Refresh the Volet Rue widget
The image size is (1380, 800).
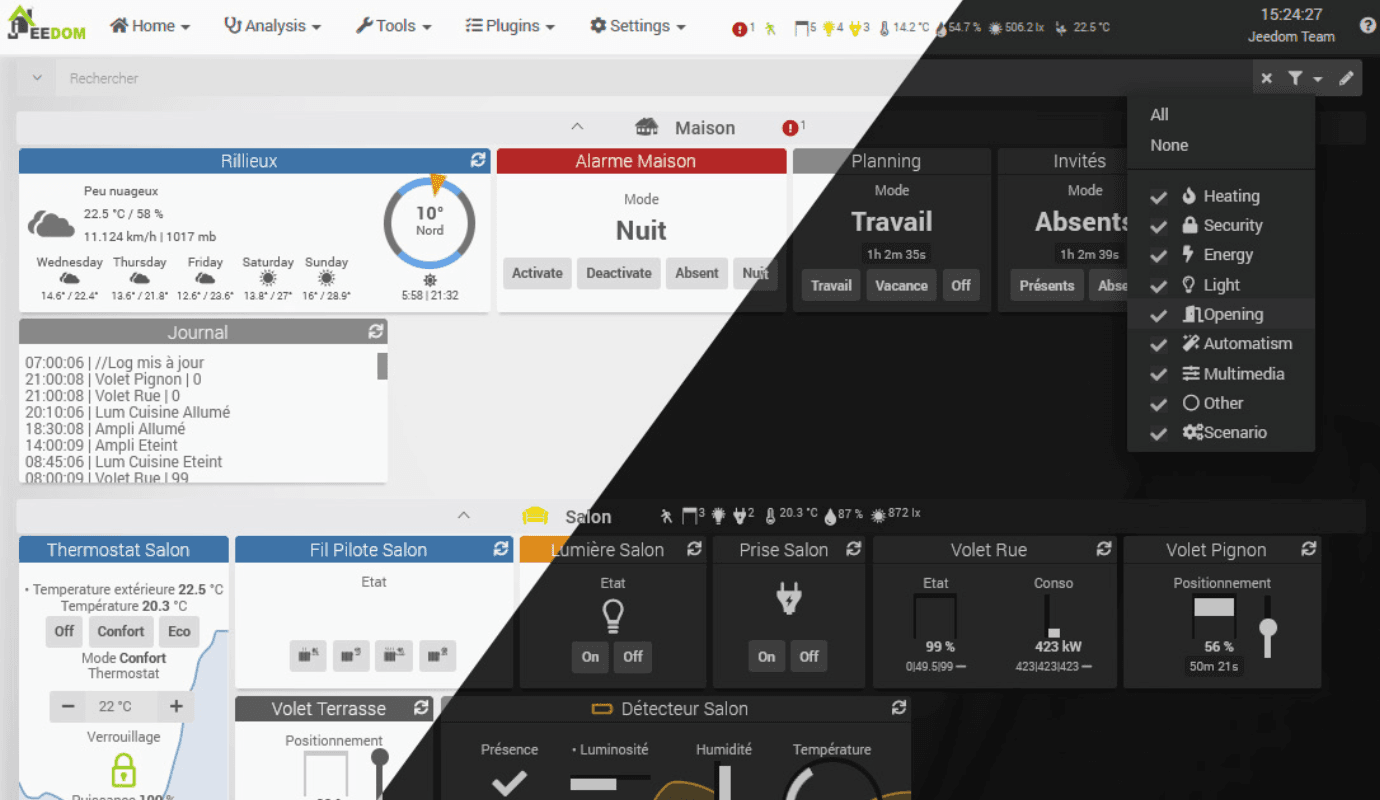tap(1103, 549)
